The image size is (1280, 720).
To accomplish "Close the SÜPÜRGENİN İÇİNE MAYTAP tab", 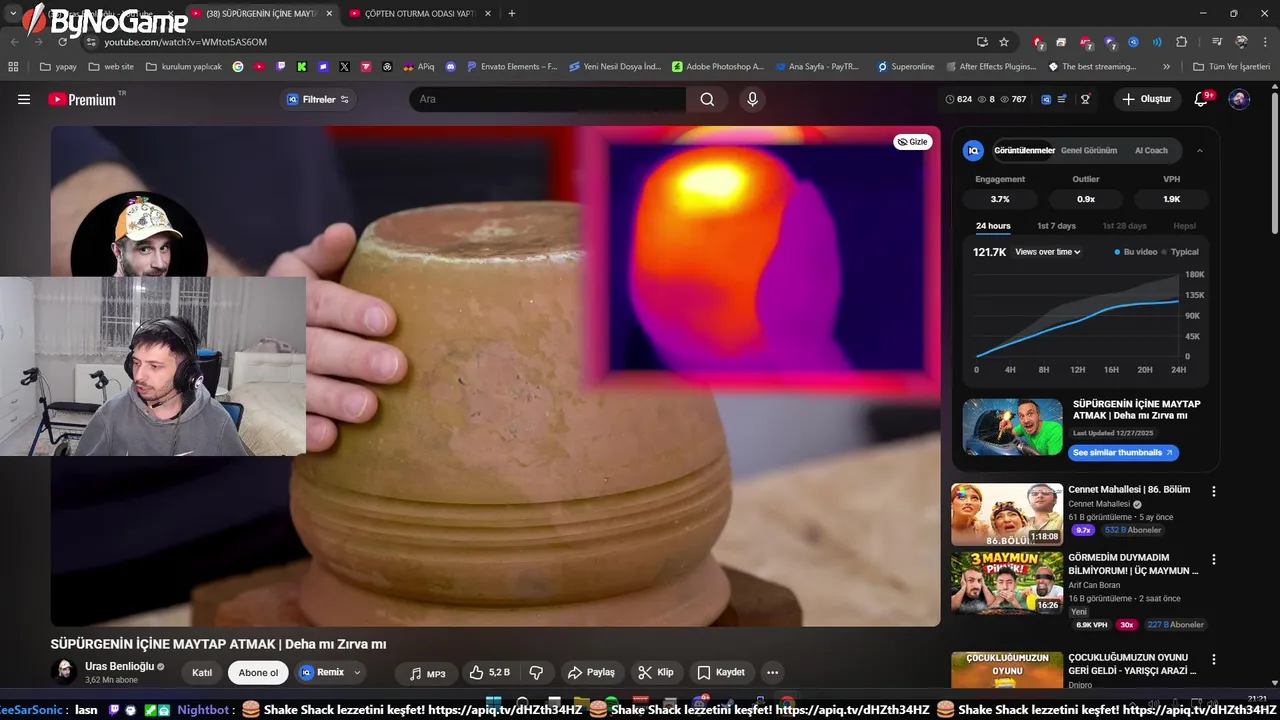I will [331, 14].
